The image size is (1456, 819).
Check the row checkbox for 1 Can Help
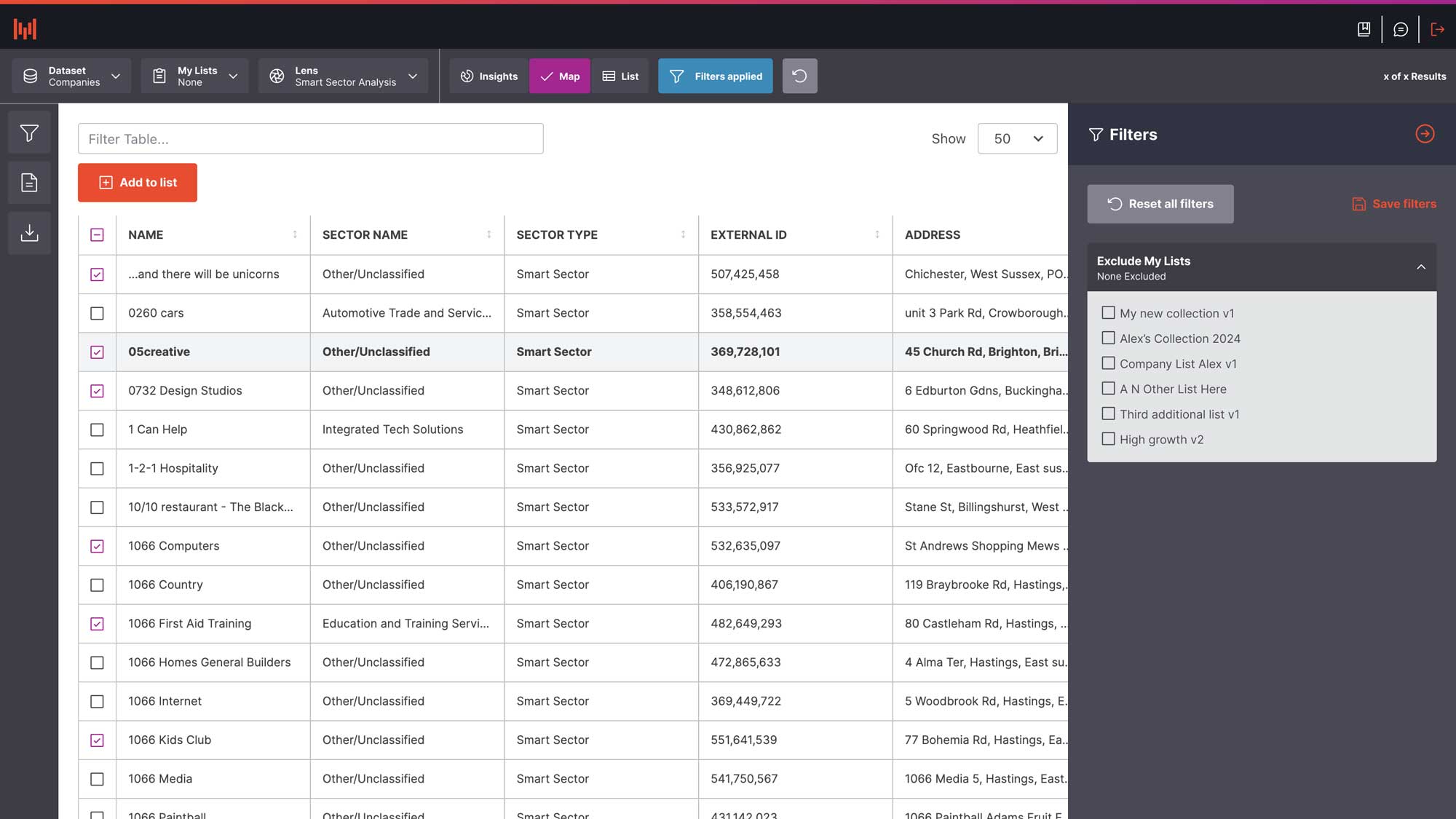(97, 430)
